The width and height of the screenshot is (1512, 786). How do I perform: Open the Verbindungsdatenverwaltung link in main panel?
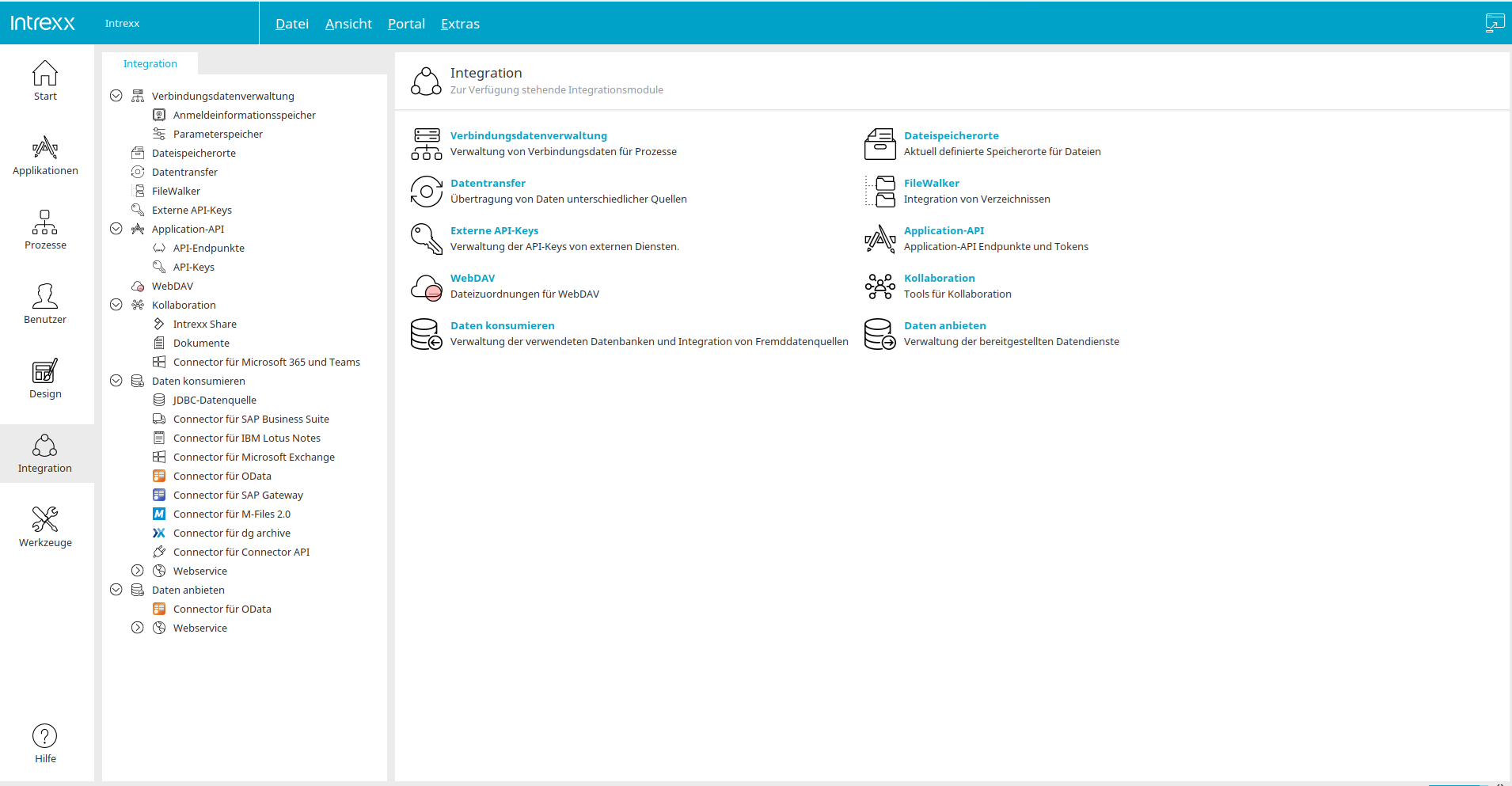(529, 135)
